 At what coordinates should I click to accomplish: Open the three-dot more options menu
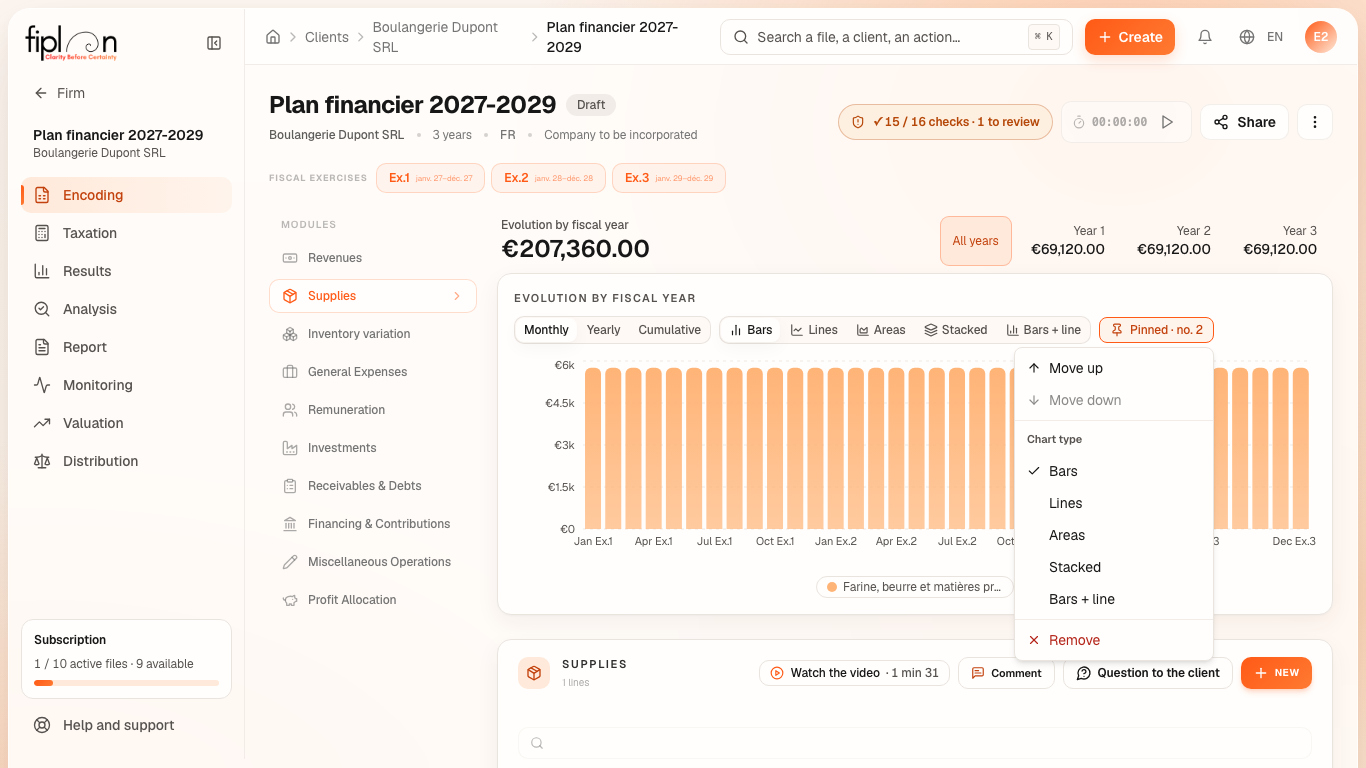click(1315, 122)
